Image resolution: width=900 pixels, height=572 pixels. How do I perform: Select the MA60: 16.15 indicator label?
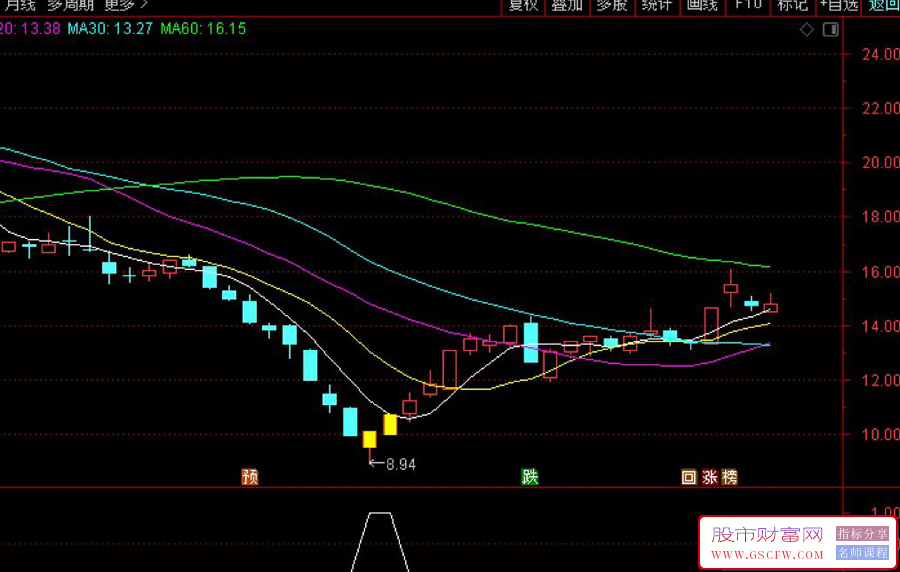pyautogui.click(x=203, y=29)
